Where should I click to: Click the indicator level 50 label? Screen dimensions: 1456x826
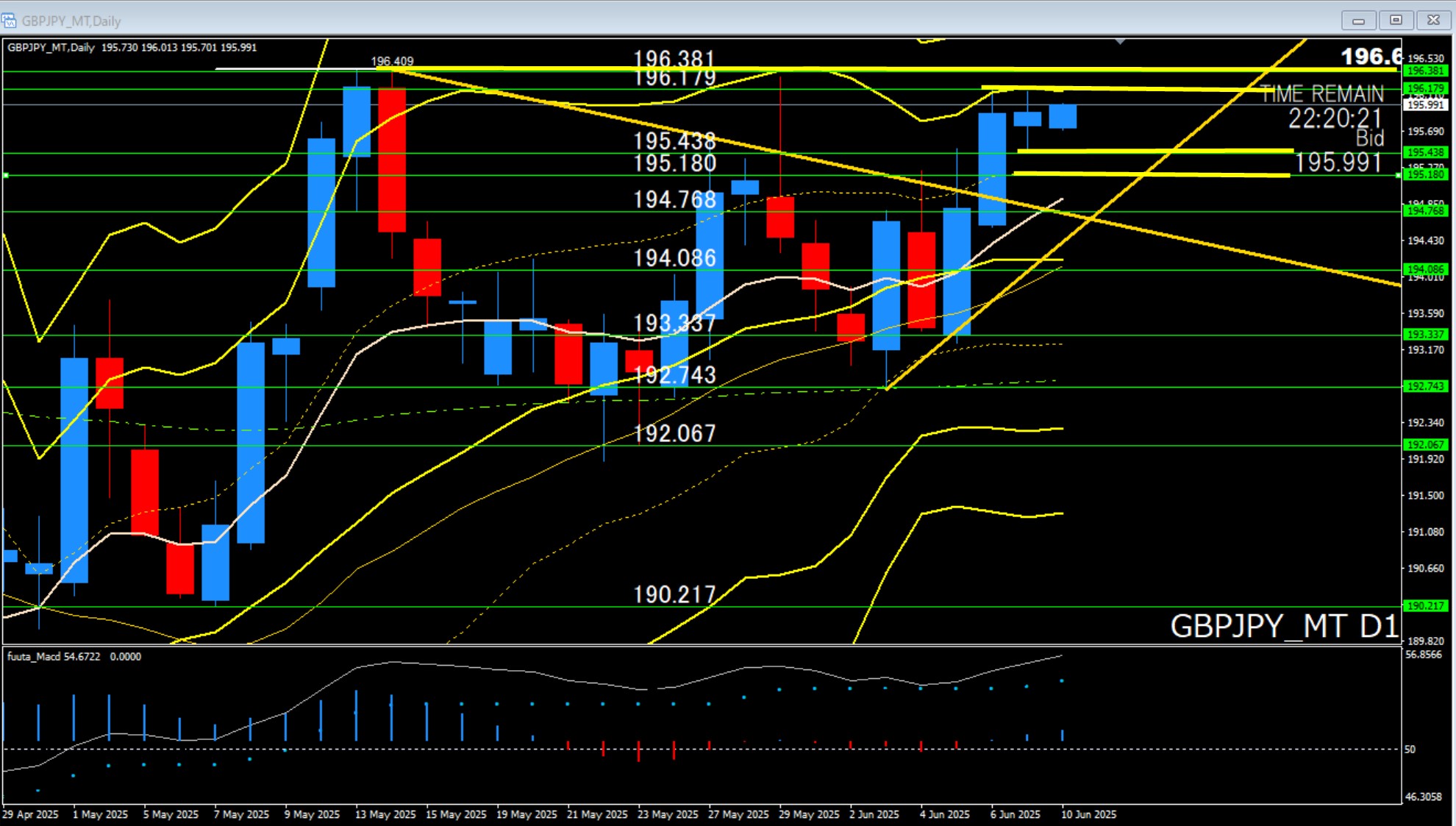click(x=1410, y=750)
